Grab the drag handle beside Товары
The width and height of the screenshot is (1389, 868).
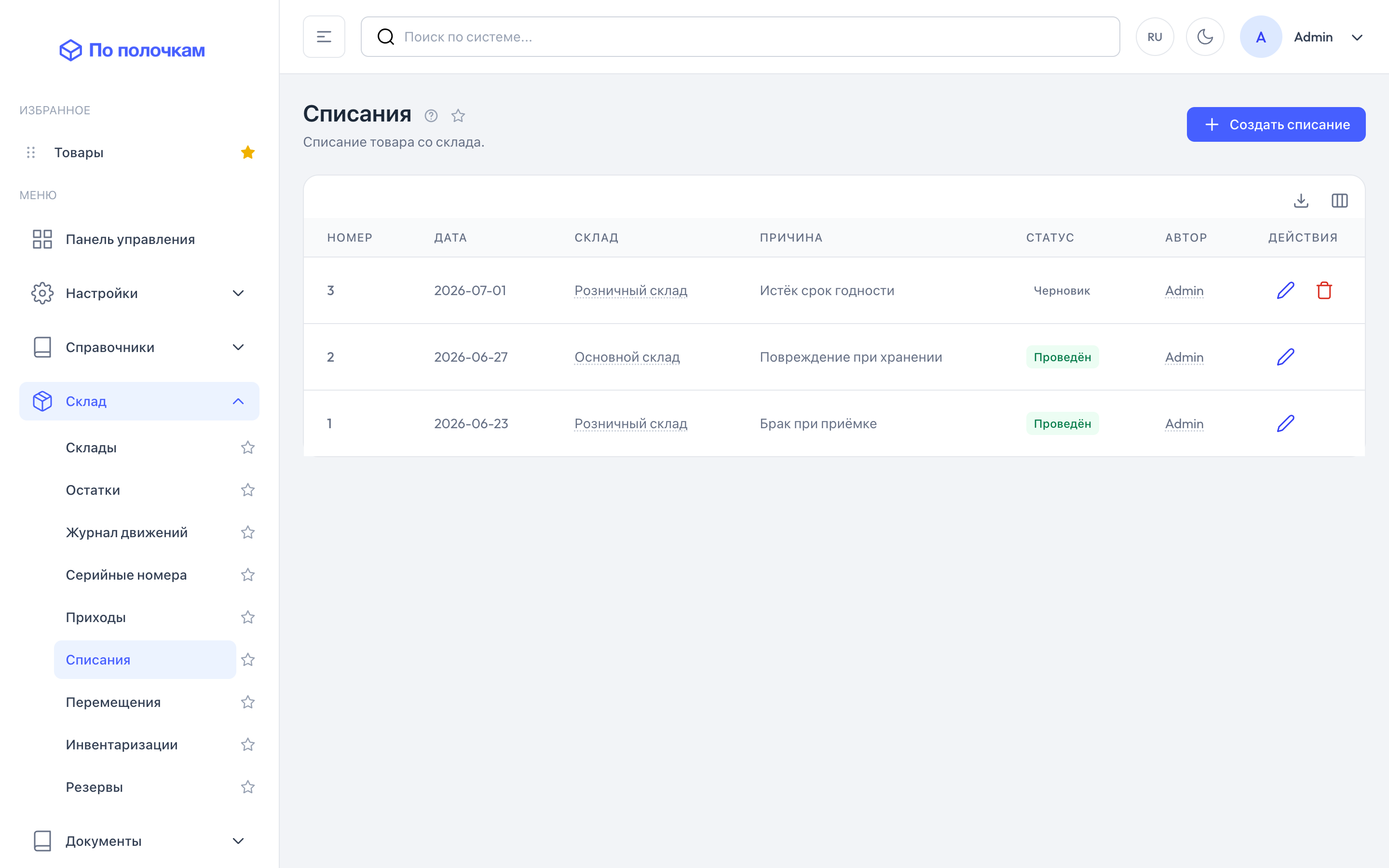[x=31, y=152]
